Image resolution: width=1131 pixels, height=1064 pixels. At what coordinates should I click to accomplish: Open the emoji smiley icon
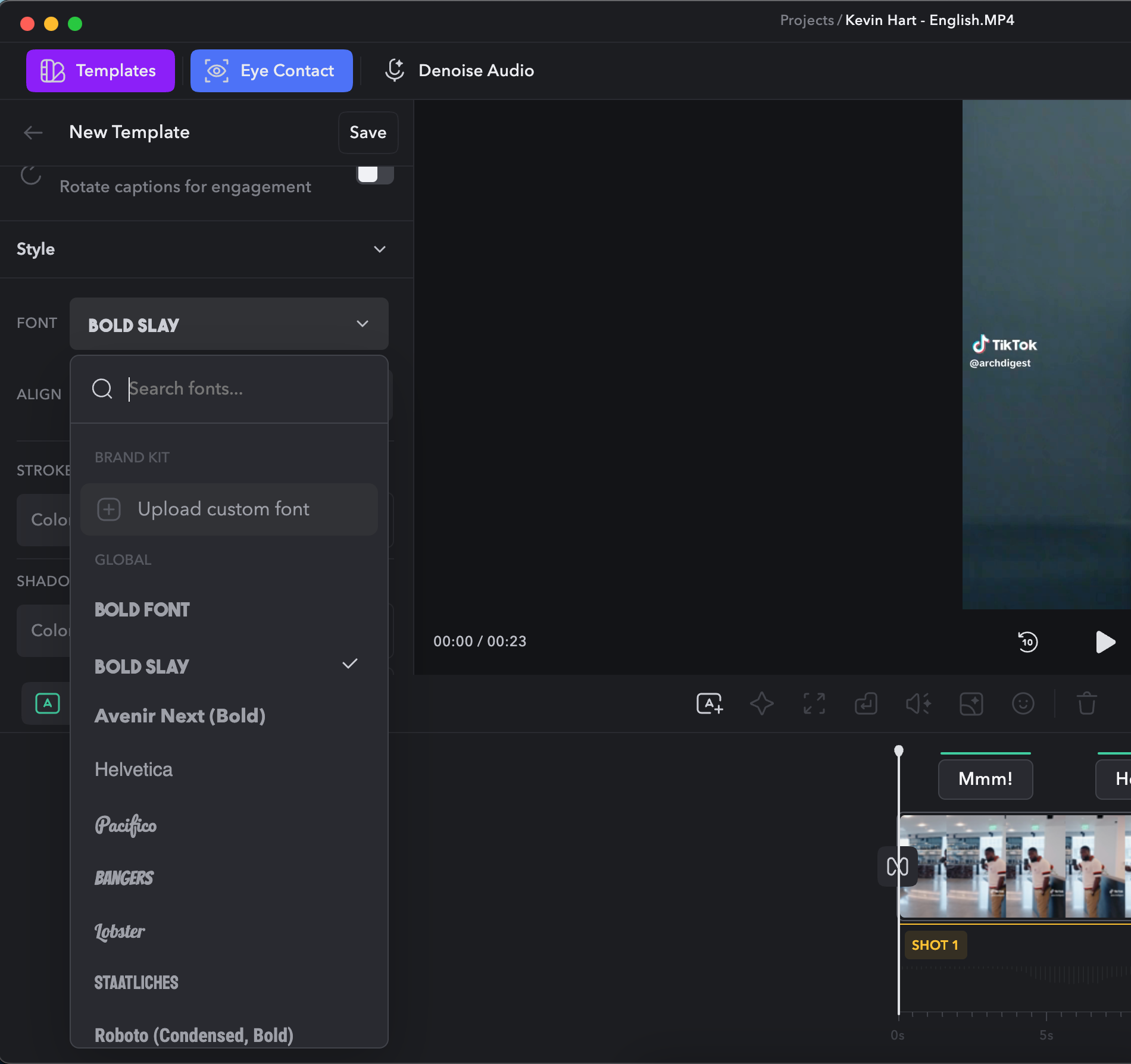click(1023, 704)
